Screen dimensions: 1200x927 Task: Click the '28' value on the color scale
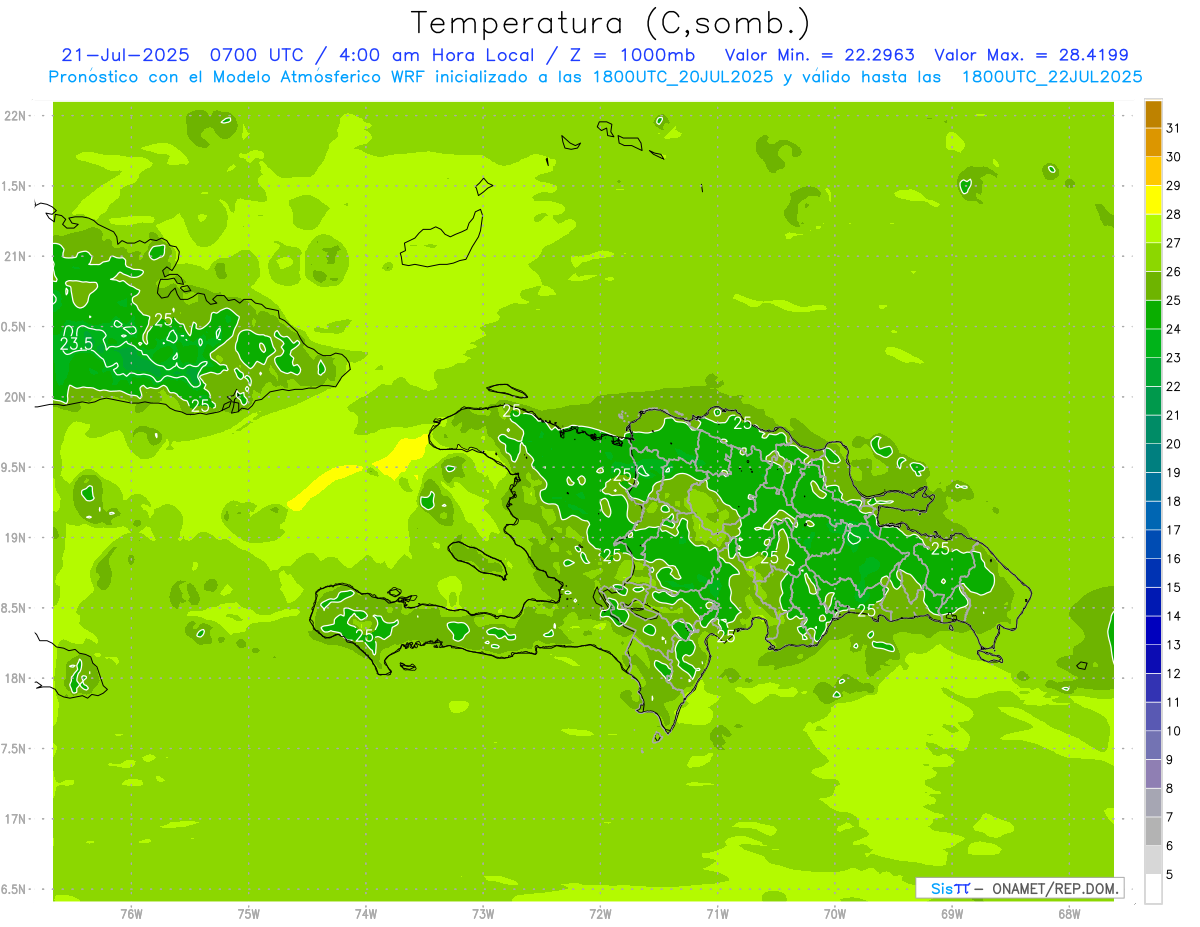point(1174,214)
